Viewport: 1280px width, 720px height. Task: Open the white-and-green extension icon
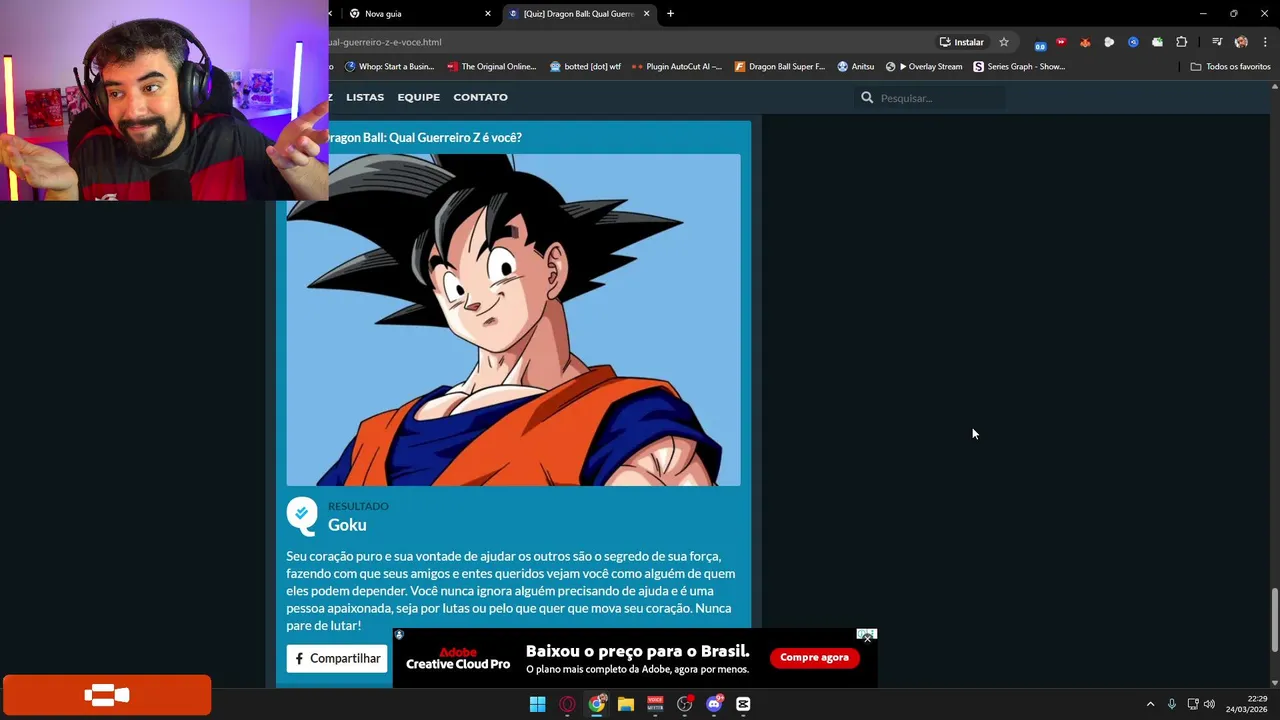pos(1157,42)
